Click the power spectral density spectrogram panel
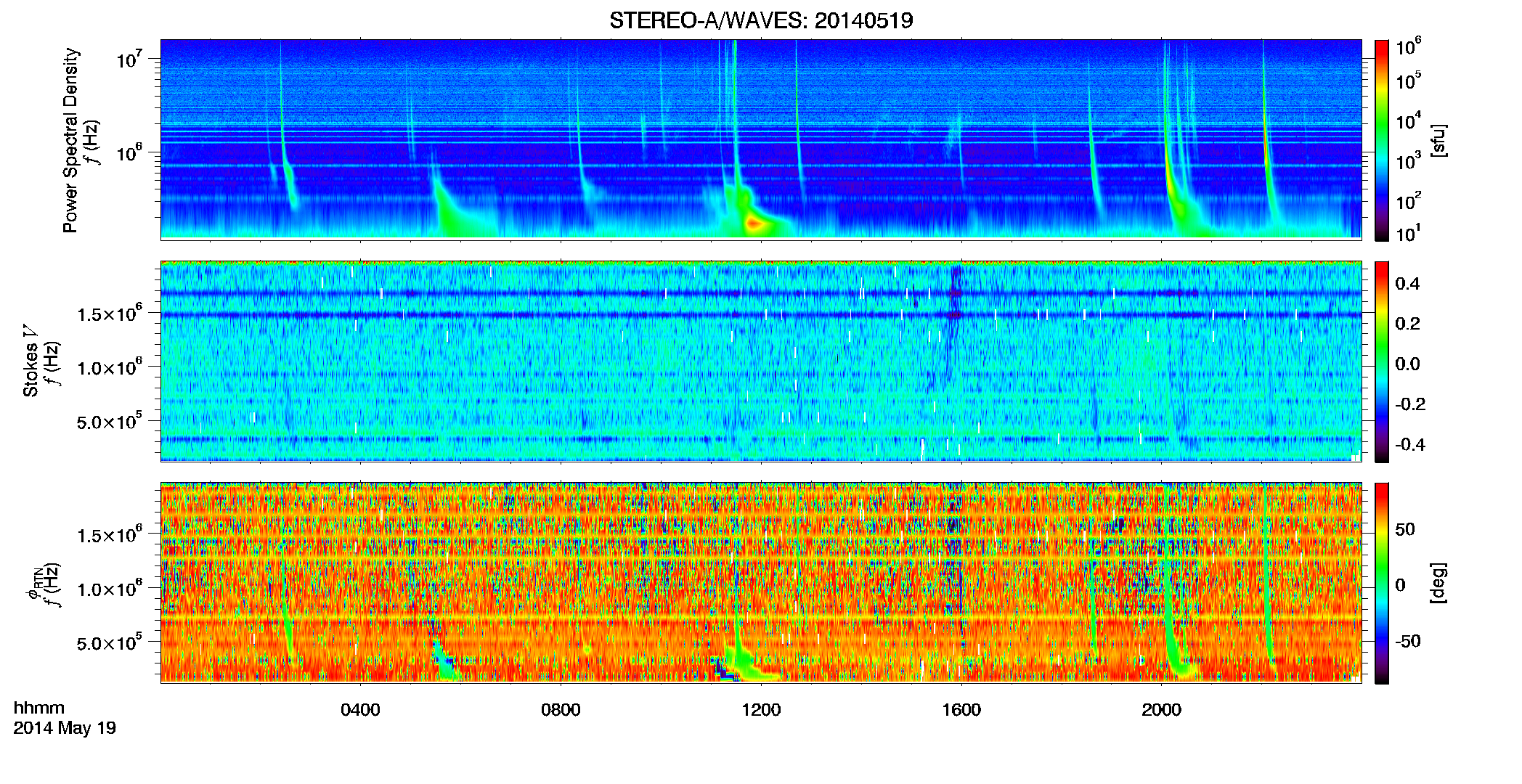Image resolution: width=1522 pixels, height=784 pixels. coord(761,139)
